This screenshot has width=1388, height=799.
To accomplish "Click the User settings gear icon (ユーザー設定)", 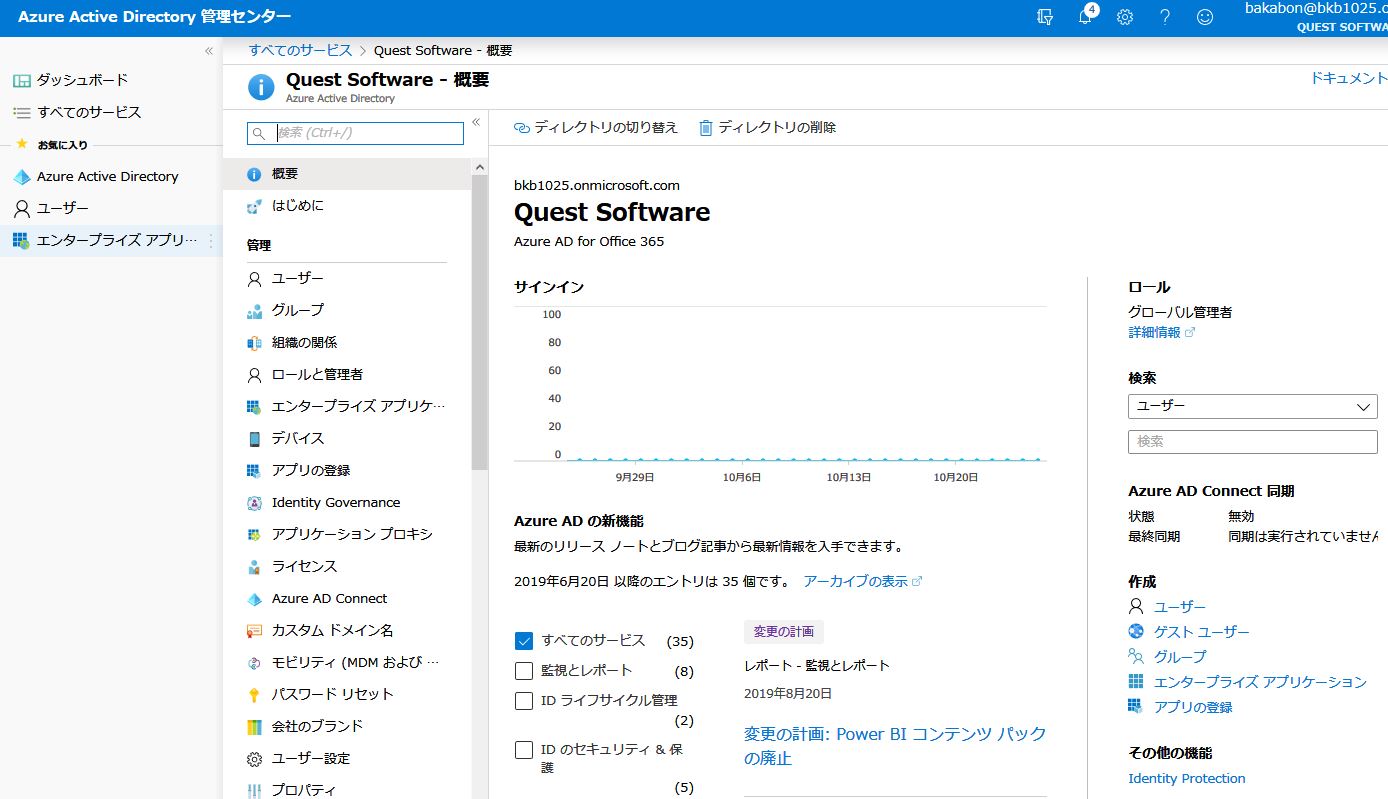I will [x=254, y=759].
